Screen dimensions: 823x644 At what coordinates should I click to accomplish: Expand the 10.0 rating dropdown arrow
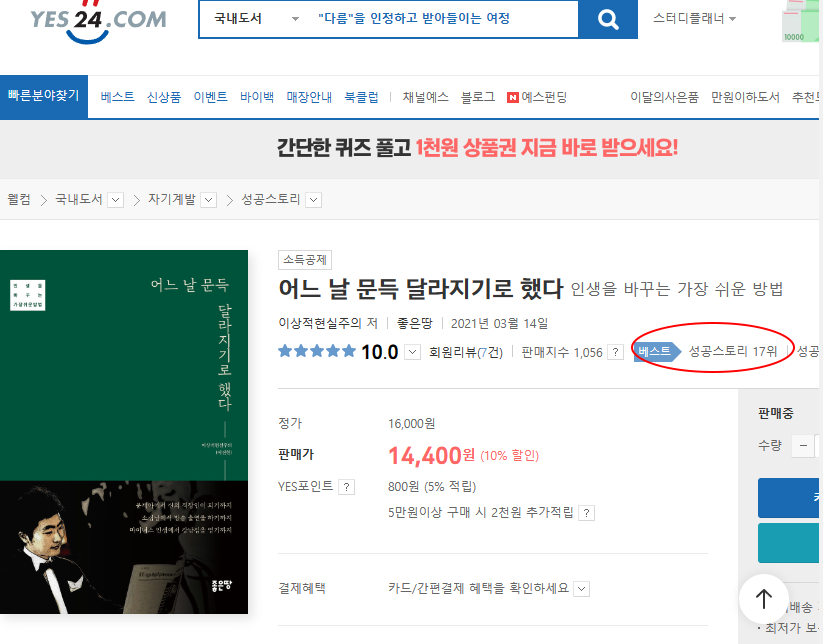point(413,352)
